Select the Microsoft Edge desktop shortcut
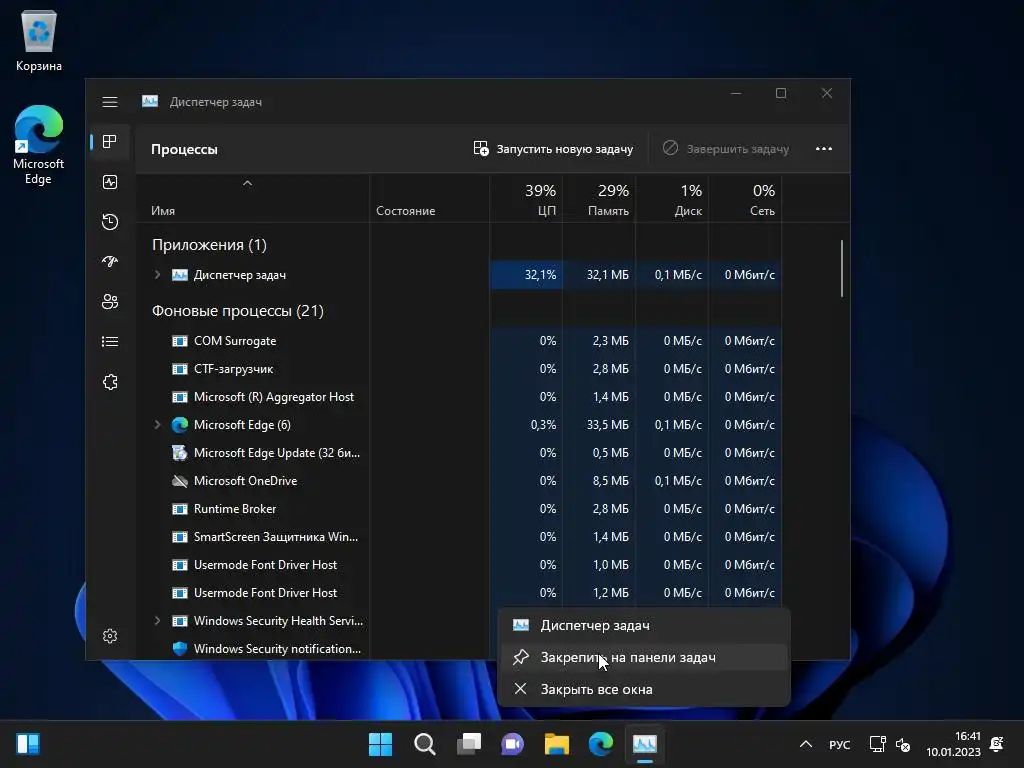 click(39, 145)
